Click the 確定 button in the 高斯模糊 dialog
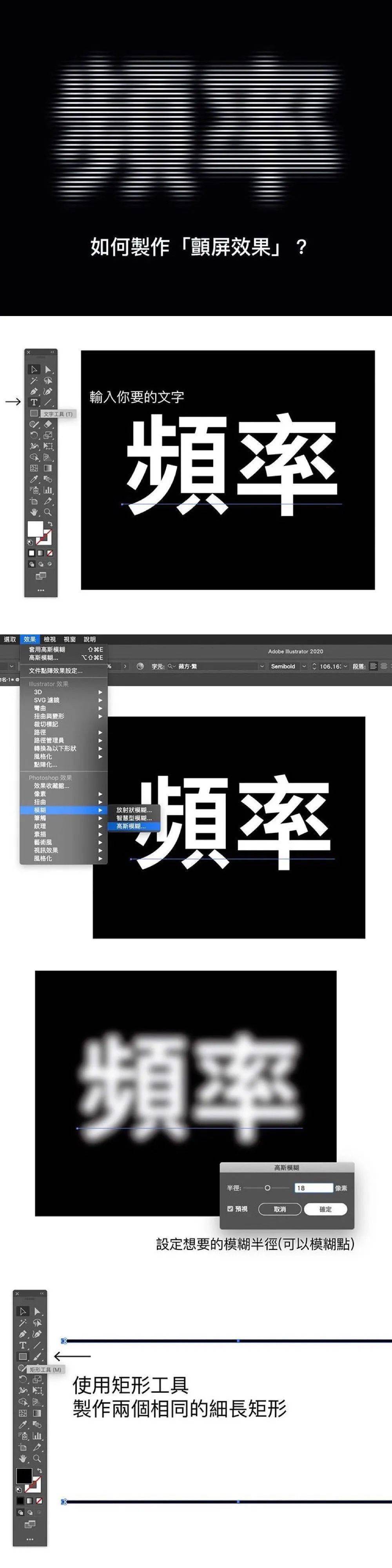 (325, 1209)
